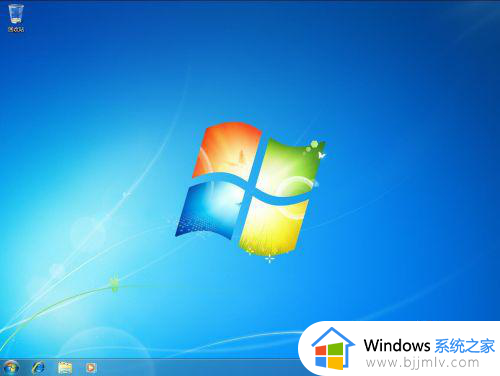This screenshot has height=376, width=500.
Task: Open Windows Explorer folder on taskbar
Action: pos(65,368)
